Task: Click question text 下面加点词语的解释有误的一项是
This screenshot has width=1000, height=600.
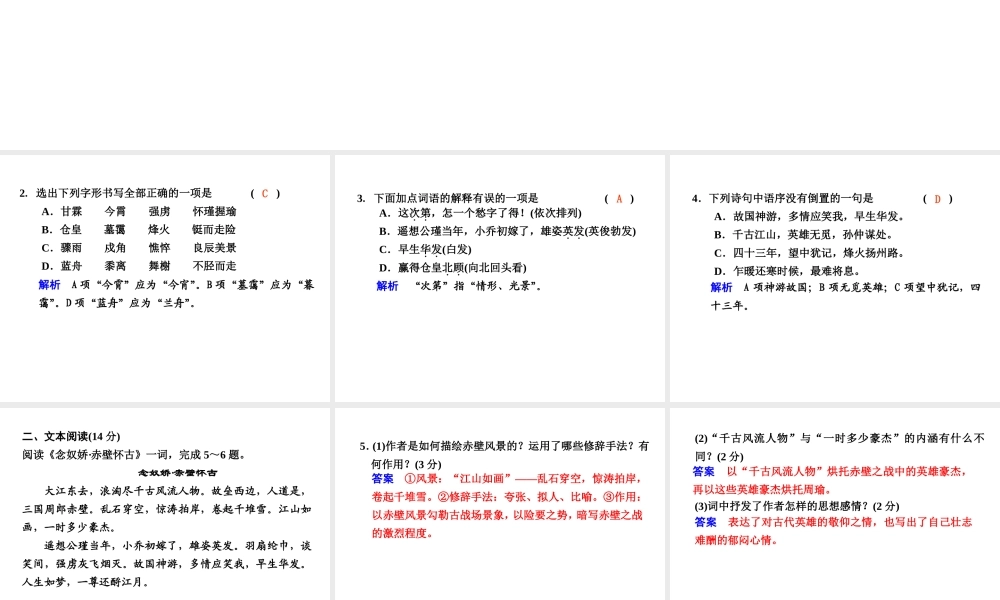Action: 456,198
